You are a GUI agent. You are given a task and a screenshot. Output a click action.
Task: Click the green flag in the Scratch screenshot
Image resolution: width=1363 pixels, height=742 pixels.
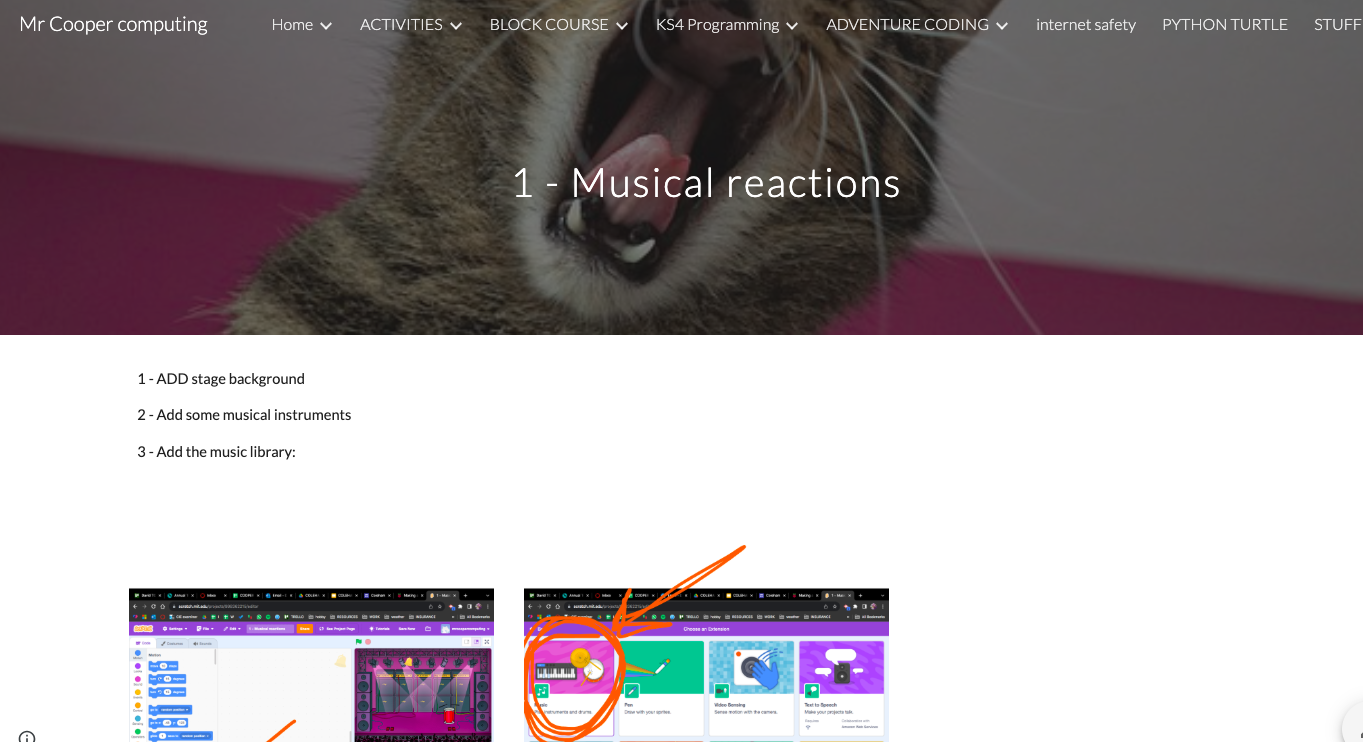[x=359, y=641]
